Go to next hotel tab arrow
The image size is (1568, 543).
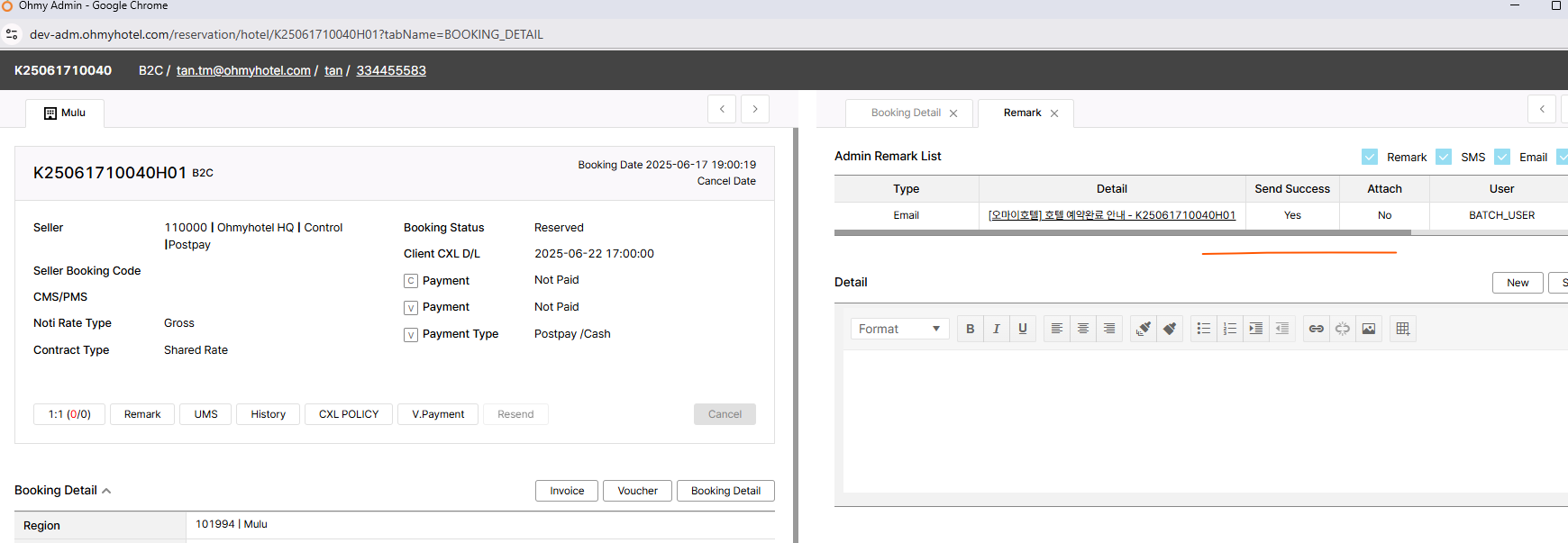click(x=755, y=109)
